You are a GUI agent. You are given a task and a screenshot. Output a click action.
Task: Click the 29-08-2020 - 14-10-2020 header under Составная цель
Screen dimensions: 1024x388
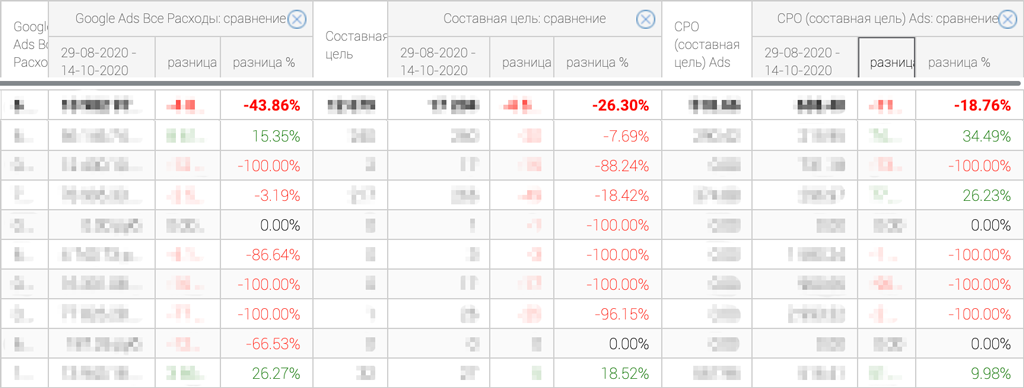point(439,61)
